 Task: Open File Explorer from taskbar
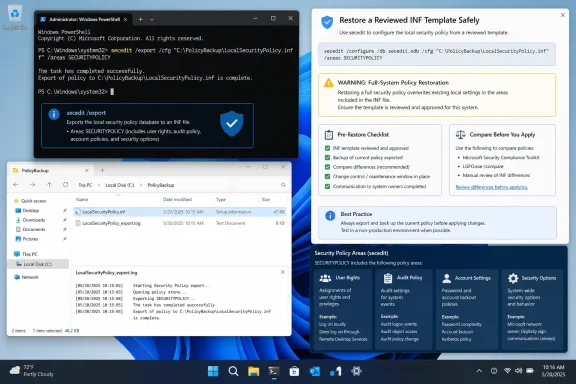tap(253, 371)
